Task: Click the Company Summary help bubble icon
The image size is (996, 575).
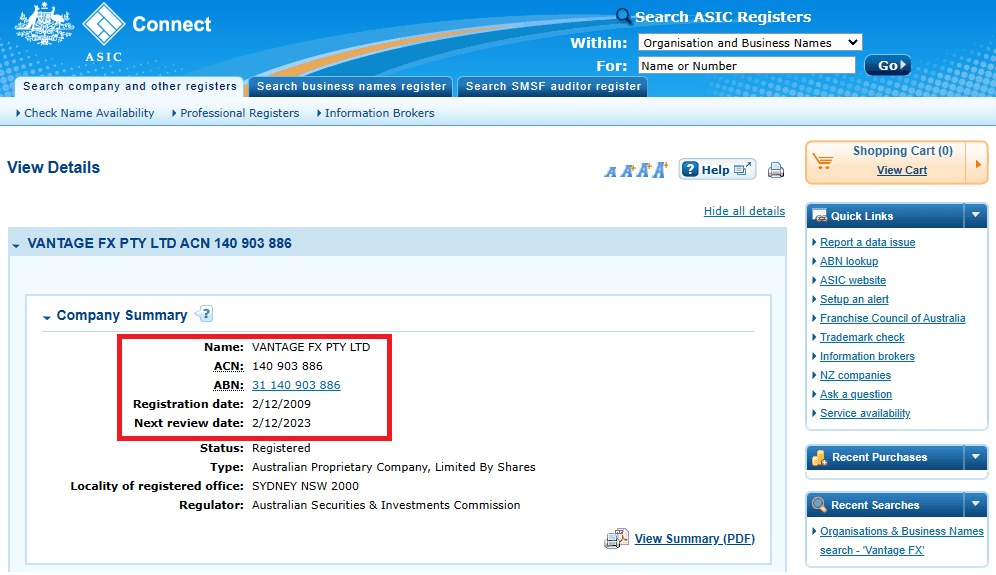Action: [204, 313]
